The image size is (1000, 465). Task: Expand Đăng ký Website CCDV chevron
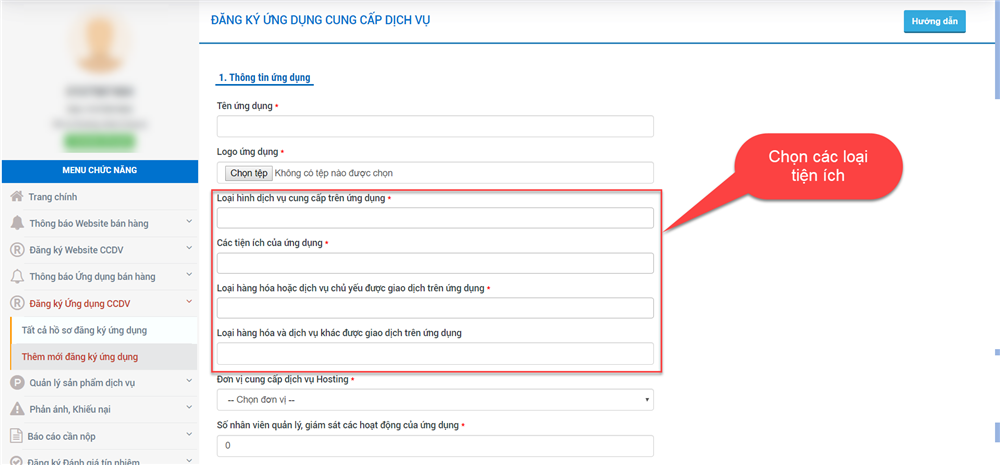coord(189,249)
